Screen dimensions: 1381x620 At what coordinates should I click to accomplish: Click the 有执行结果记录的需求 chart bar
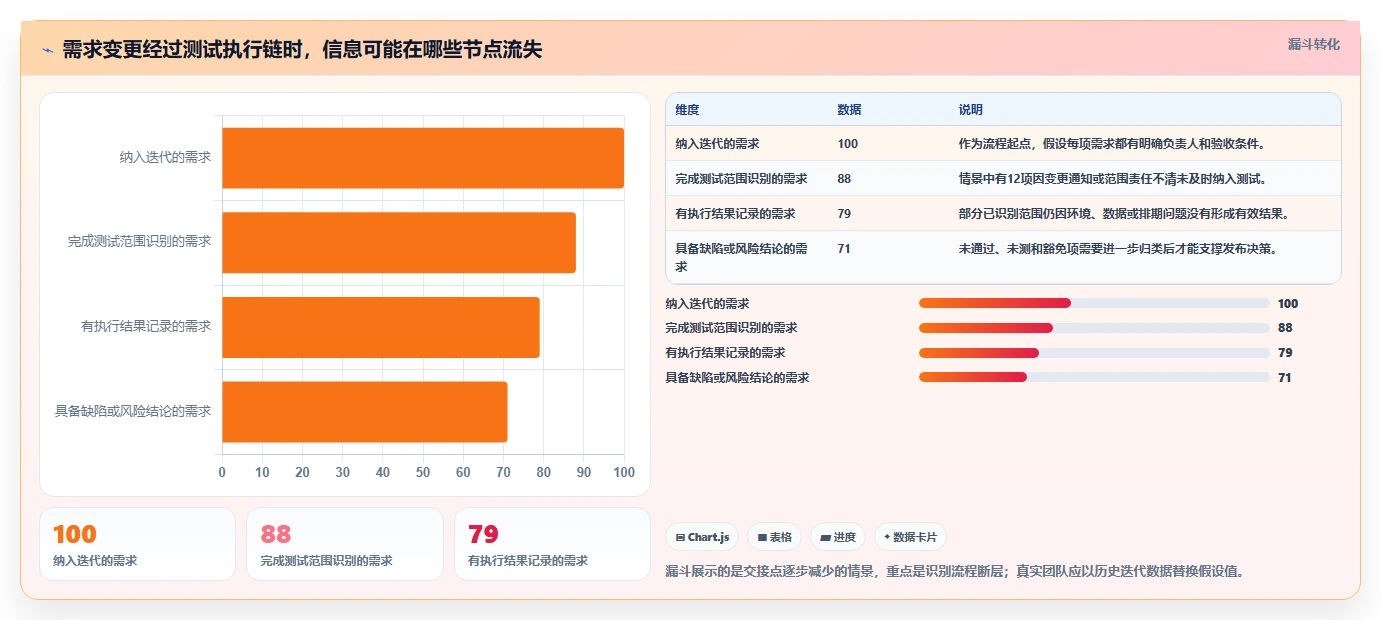pos(381,327)
